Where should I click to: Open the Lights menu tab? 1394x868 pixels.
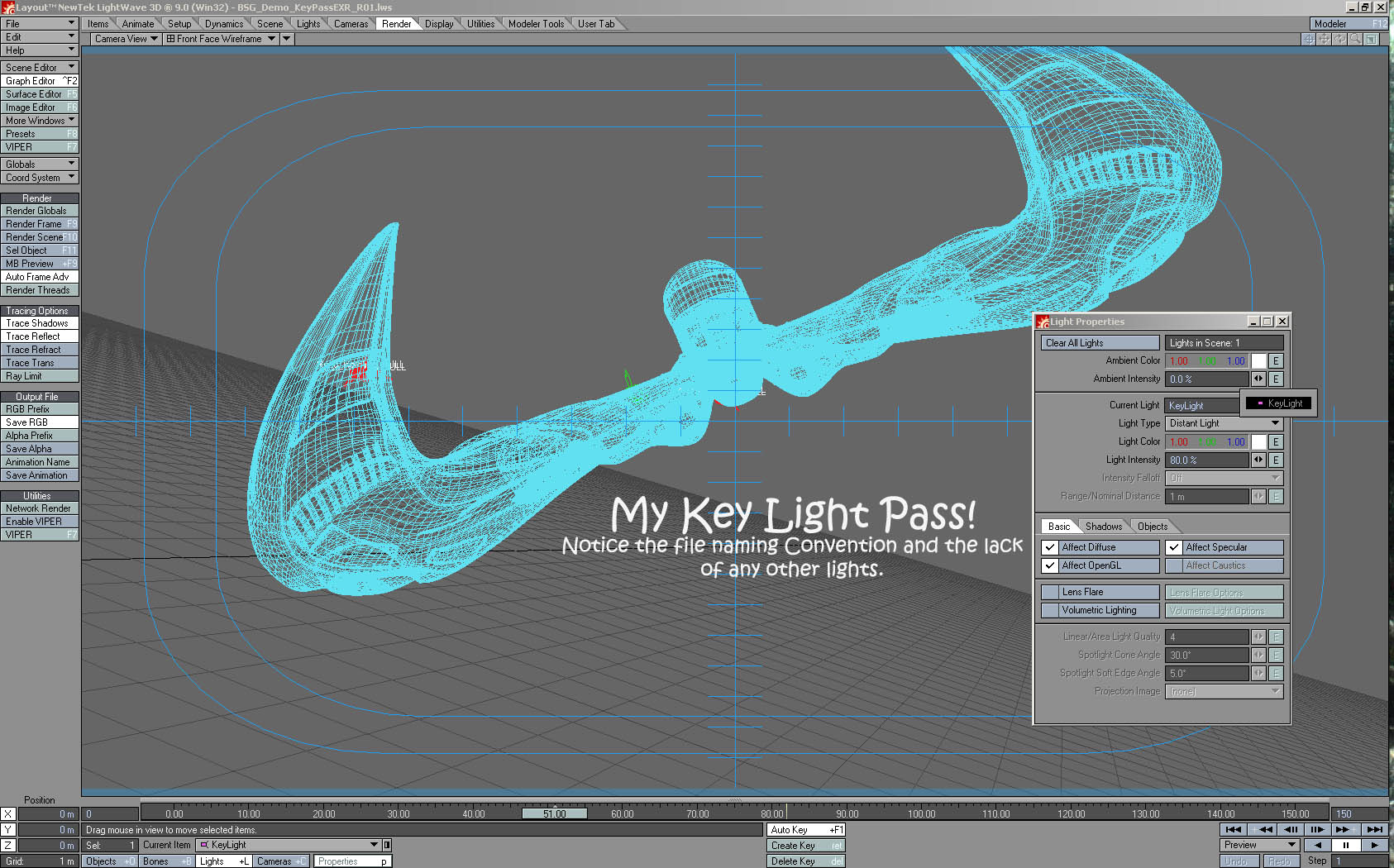[x=308, y=24]
